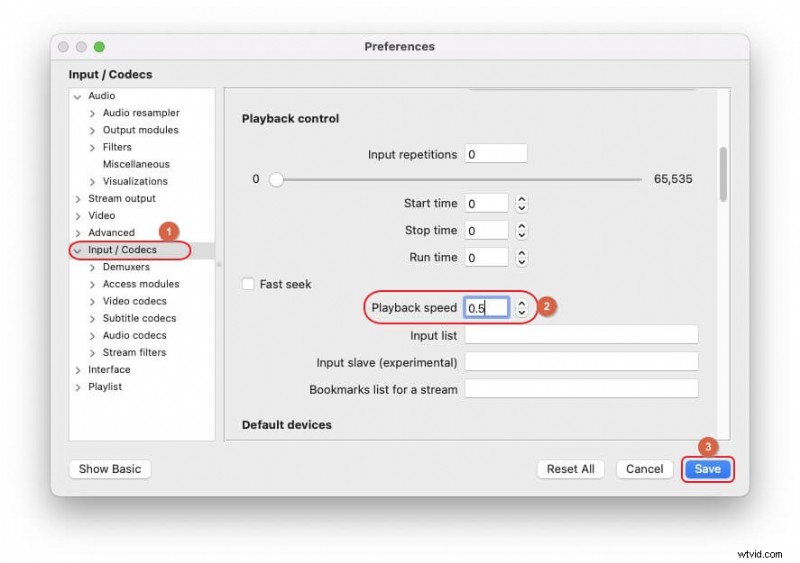Select Playlist tree item
This screenshot has width=800, height=563.
pos(105,386)
